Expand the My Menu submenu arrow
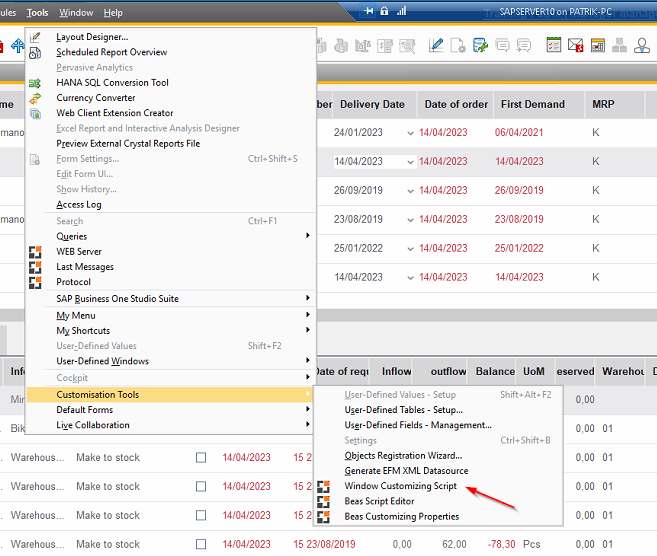This screenshot has width=657, height=556. [308, 315]
